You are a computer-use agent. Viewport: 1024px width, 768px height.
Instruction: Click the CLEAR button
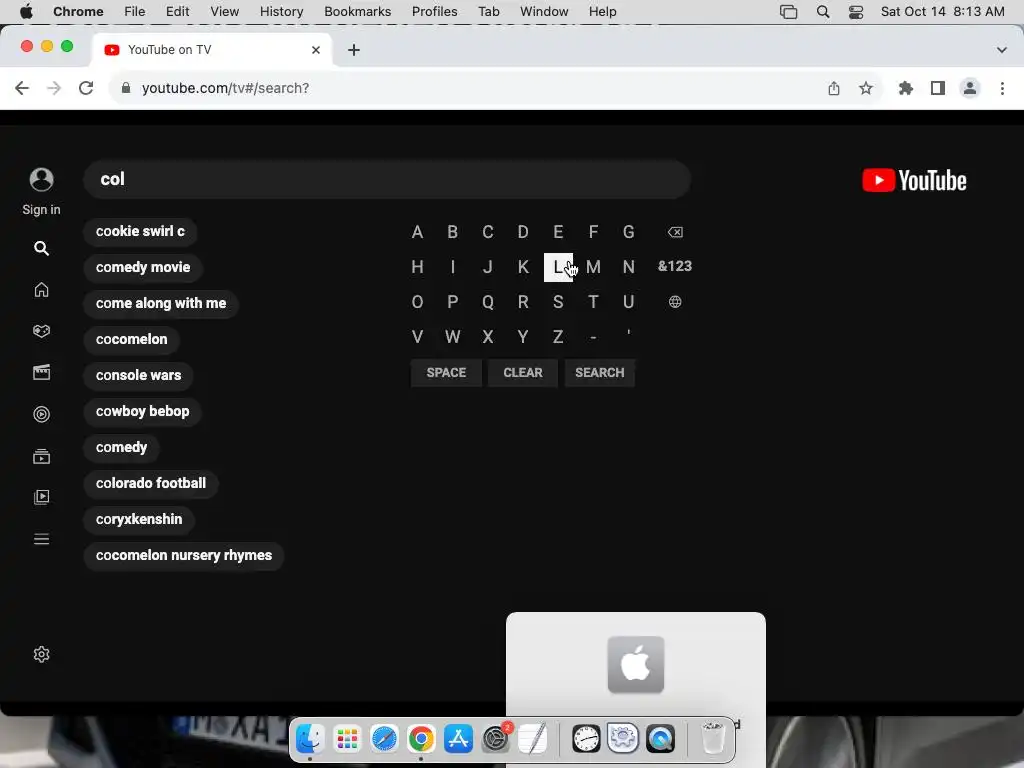(522, 373)
